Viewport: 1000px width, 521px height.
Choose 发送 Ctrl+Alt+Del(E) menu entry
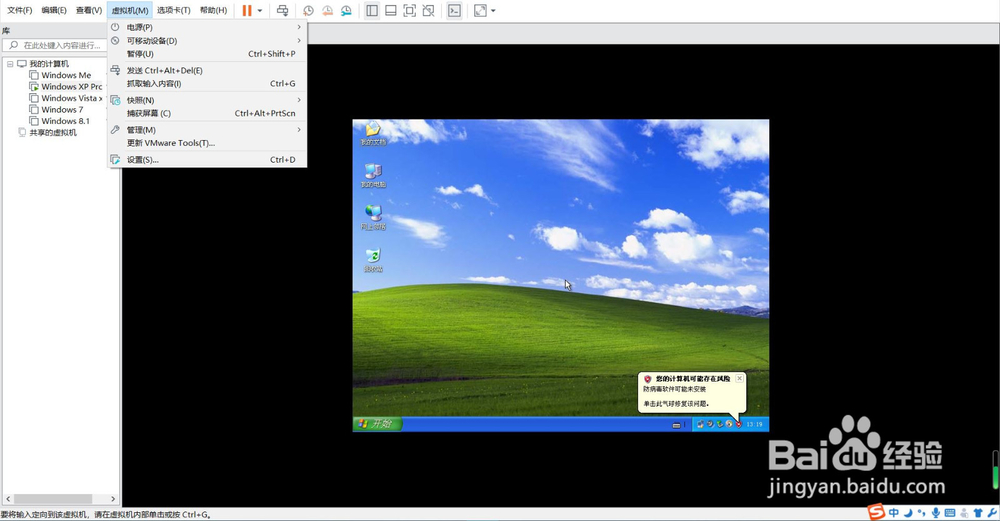[207, 71]
